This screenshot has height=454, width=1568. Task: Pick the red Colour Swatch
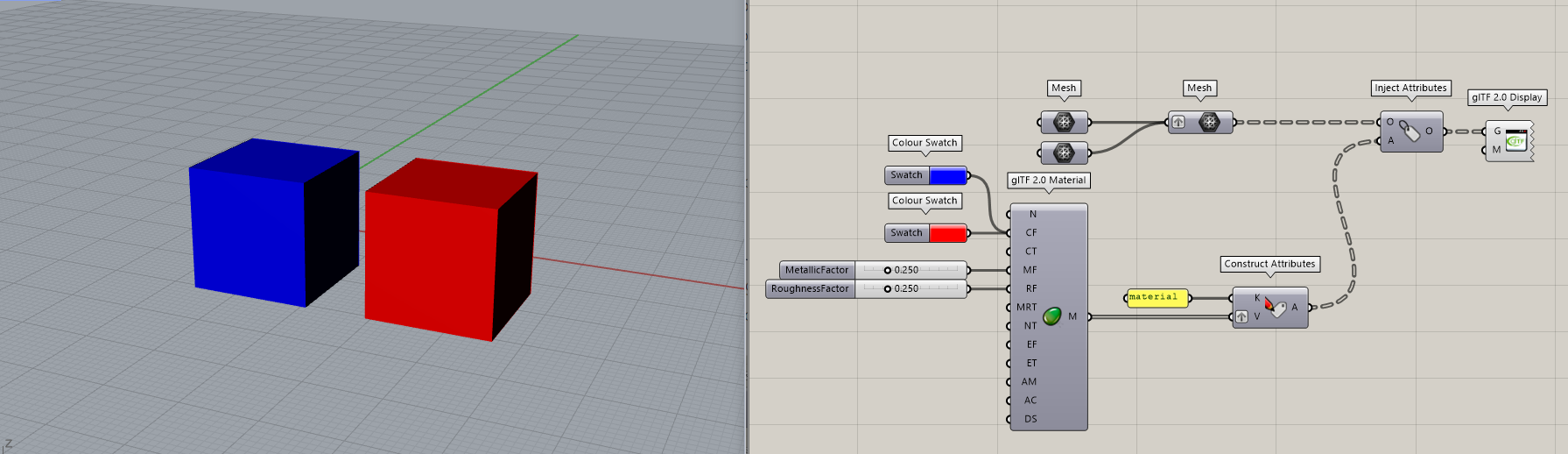[x=947, y=234]
